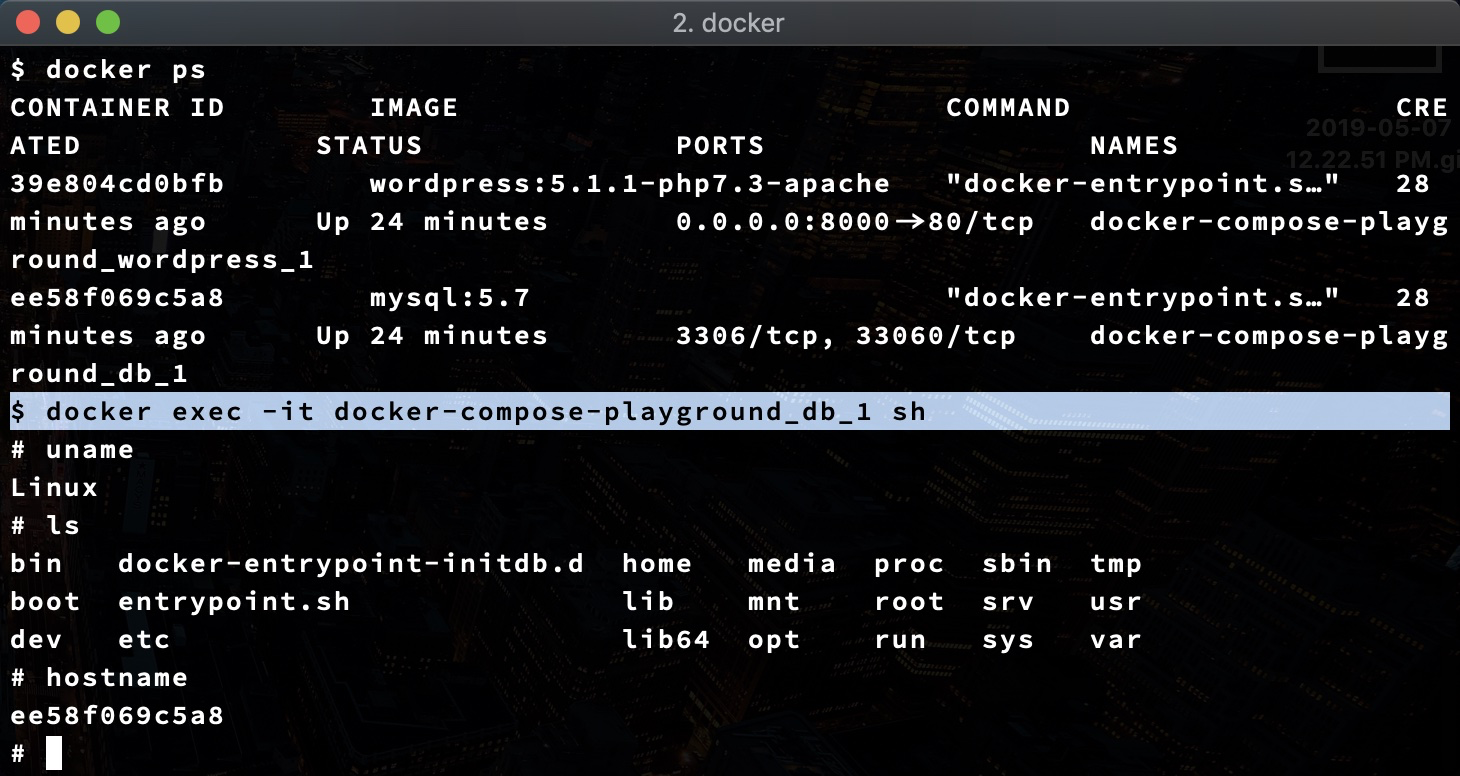
Task: Click the "sbin" directory entry
Action: tap(1017, 564)
